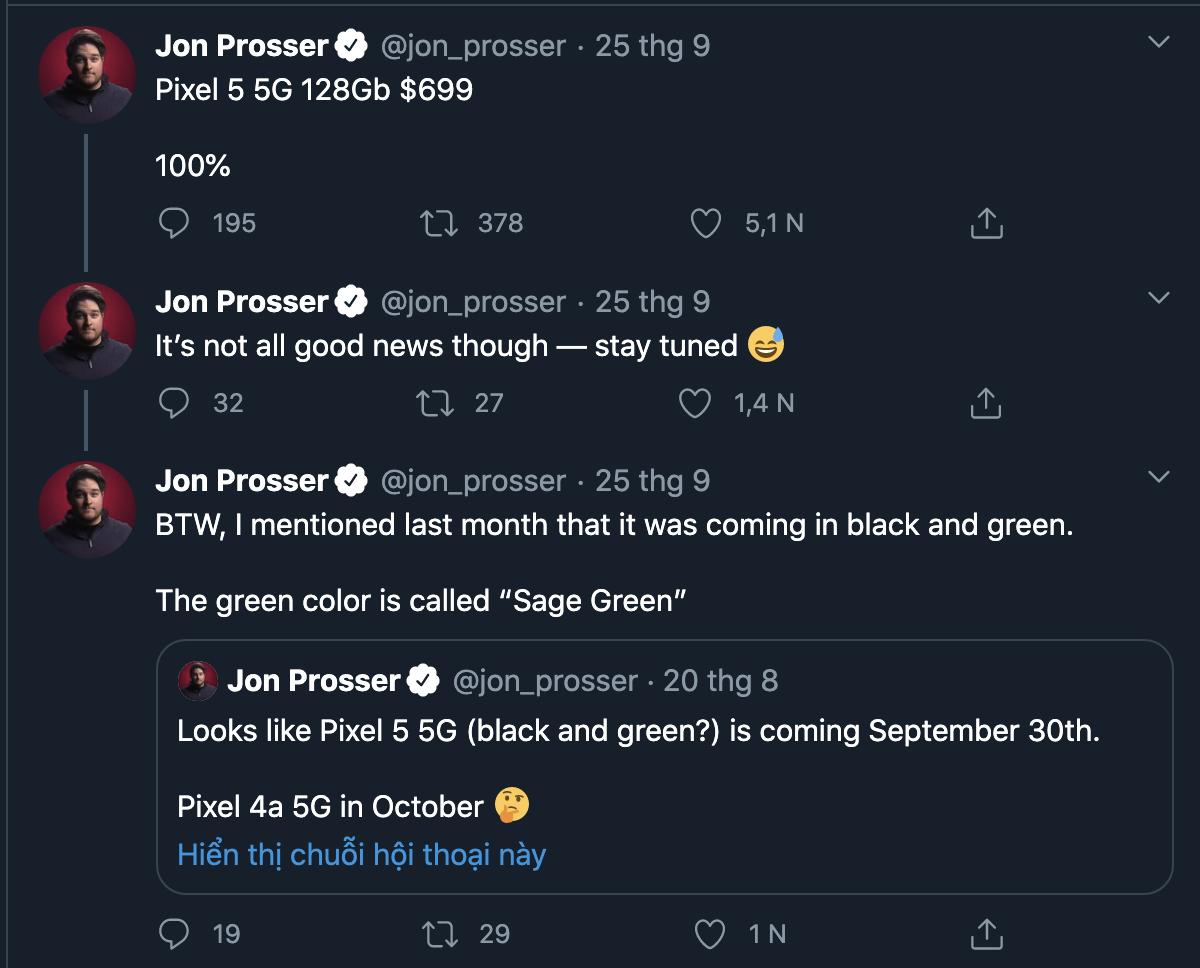The width and height of the screenshot is (1200, 968).
Task: Like the "stay tuned" tweet
Action: click(x=694, y=403)
